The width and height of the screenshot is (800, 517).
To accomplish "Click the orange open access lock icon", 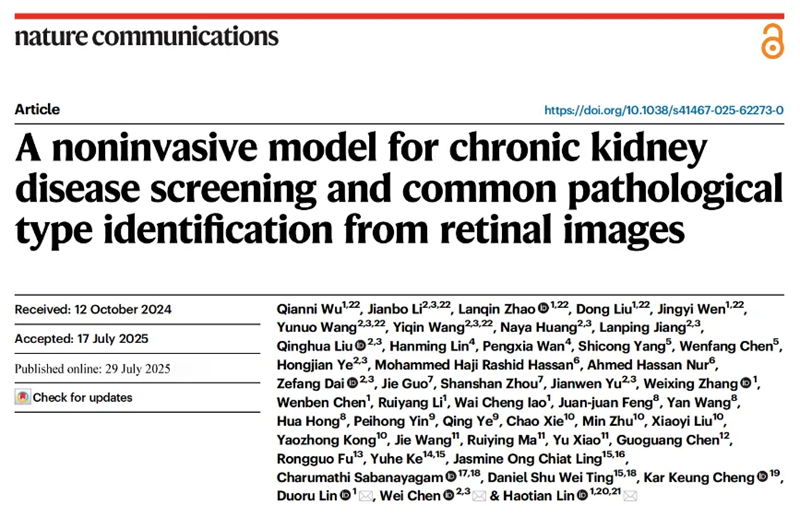I will point(772,41).
